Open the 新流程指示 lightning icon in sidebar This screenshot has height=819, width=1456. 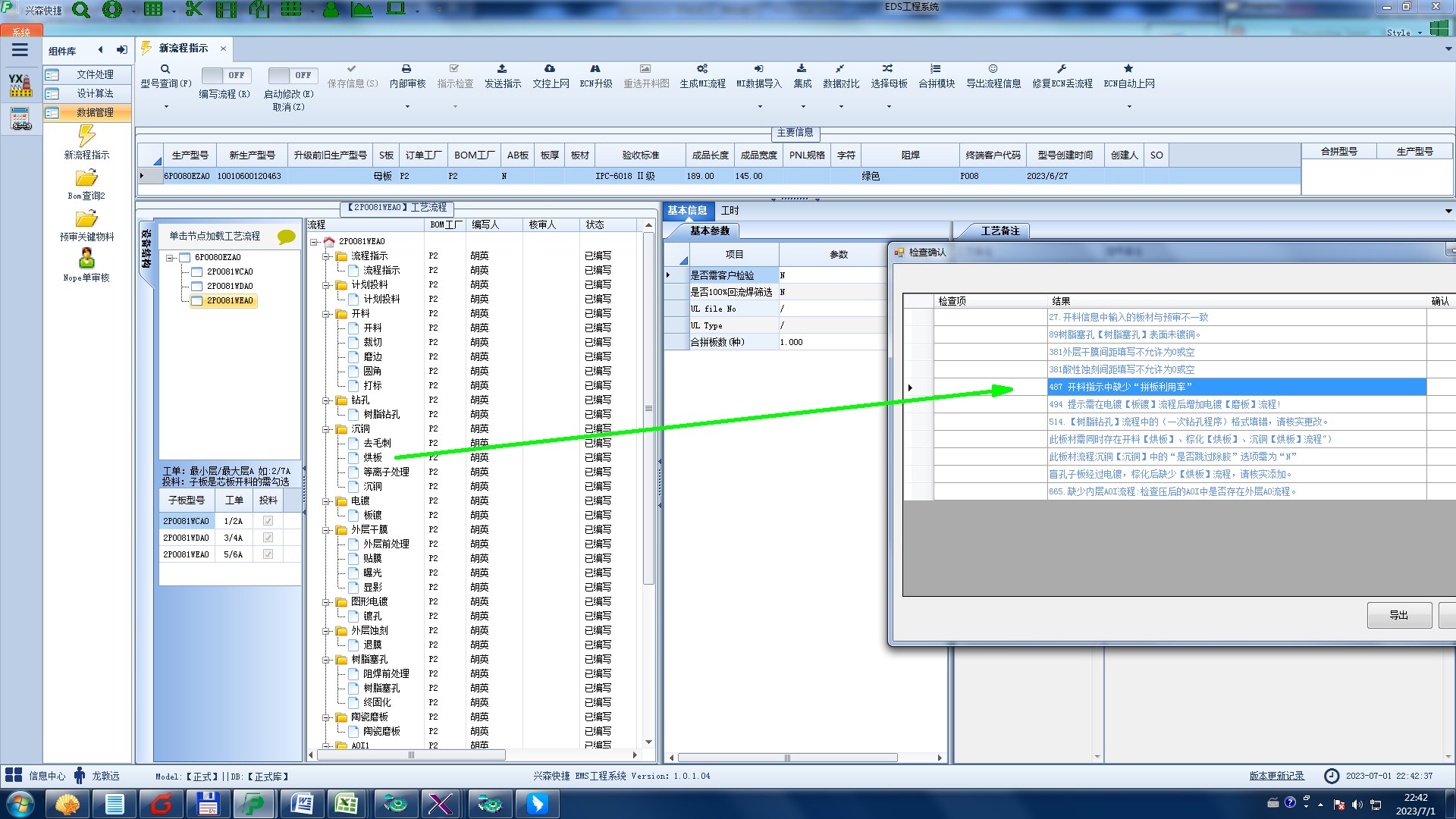tap(86, 136)
